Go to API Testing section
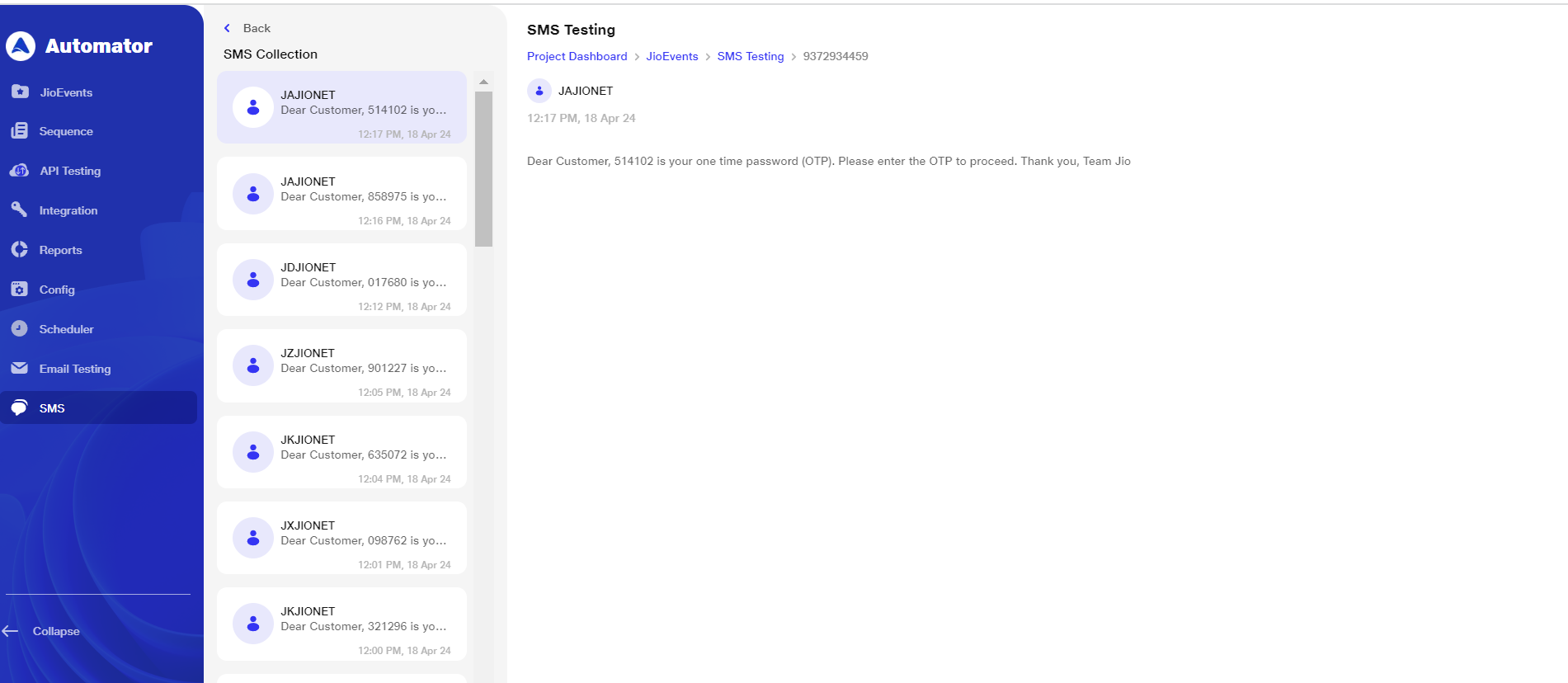Screen dimensions: 1568x683 point(70,171)
